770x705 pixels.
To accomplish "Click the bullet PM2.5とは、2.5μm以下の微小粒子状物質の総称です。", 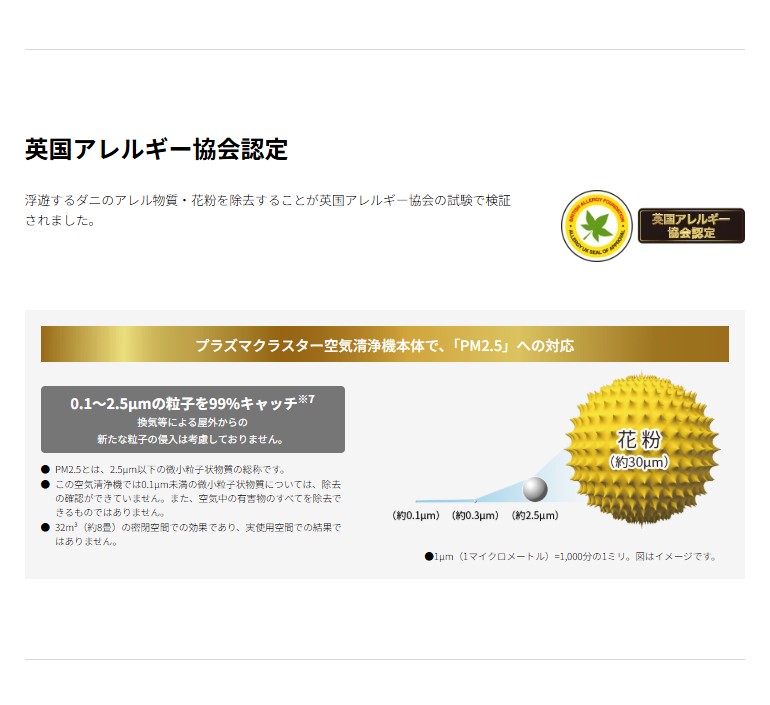I will point(170,469).
